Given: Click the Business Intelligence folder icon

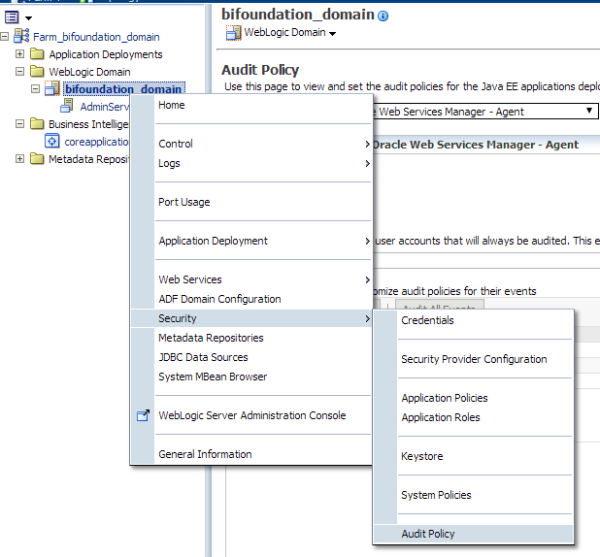Looking at the screenshot, I should click(x=37, y=124).
